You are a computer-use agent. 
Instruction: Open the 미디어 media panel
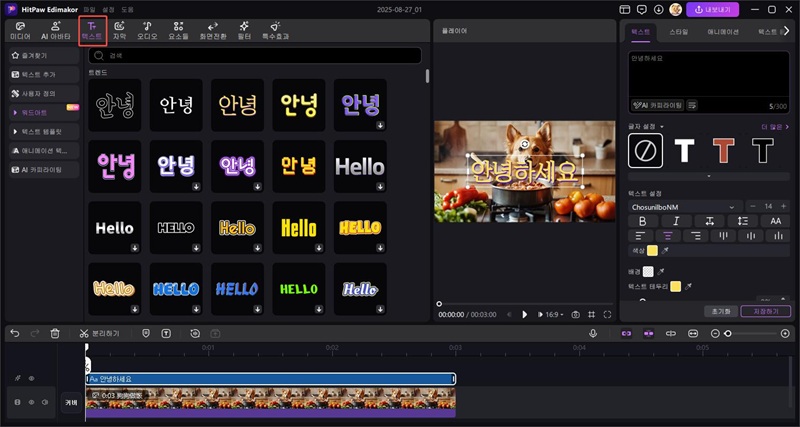20,31
